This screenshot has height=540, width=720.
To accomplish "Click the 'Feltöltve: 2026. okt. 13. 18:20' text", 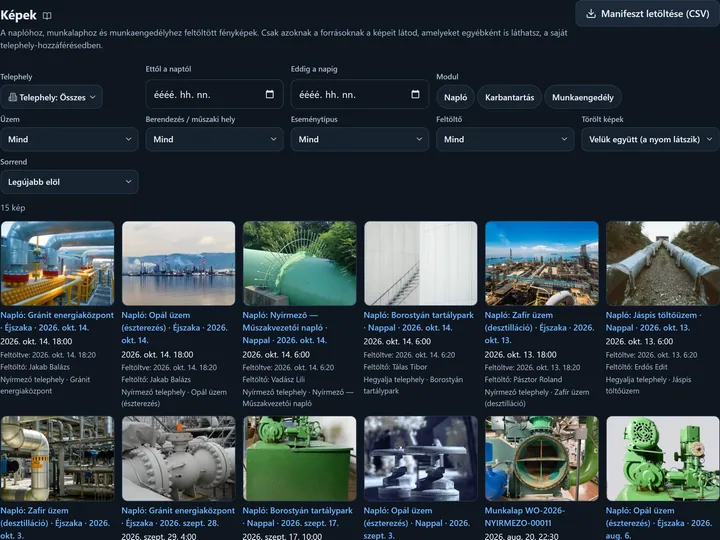I will (x=532, y=367).
